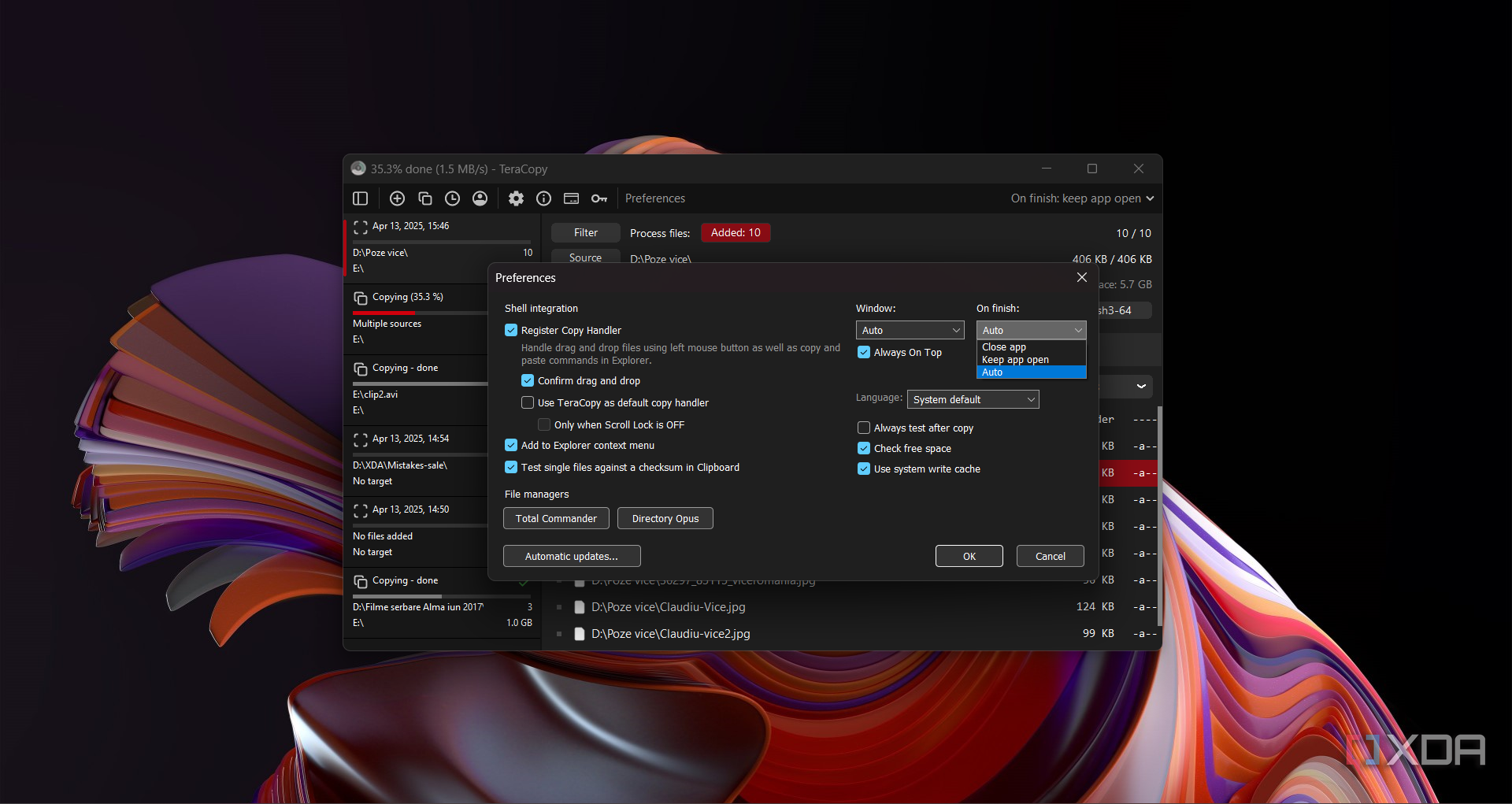
Task: Enable Use TeraCopy as default copy handler
Action: point(528,403)
